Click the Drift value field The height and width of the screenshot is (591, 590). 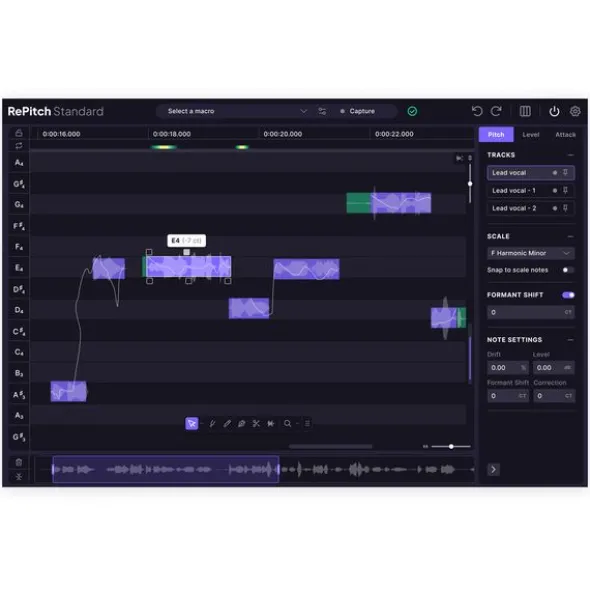507,367
